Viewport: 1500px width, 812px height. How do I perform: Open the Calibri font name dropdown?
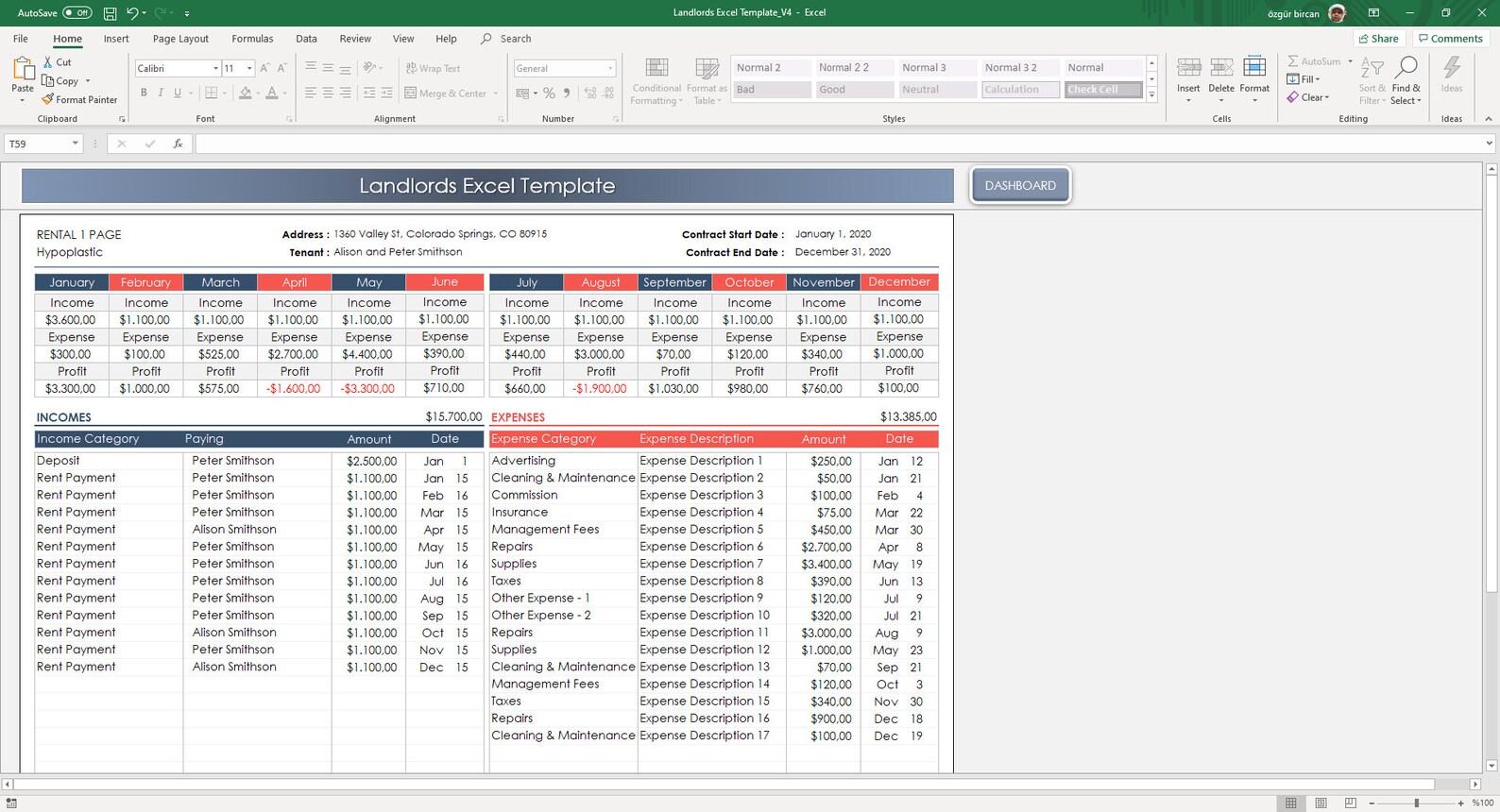(215, 68)
